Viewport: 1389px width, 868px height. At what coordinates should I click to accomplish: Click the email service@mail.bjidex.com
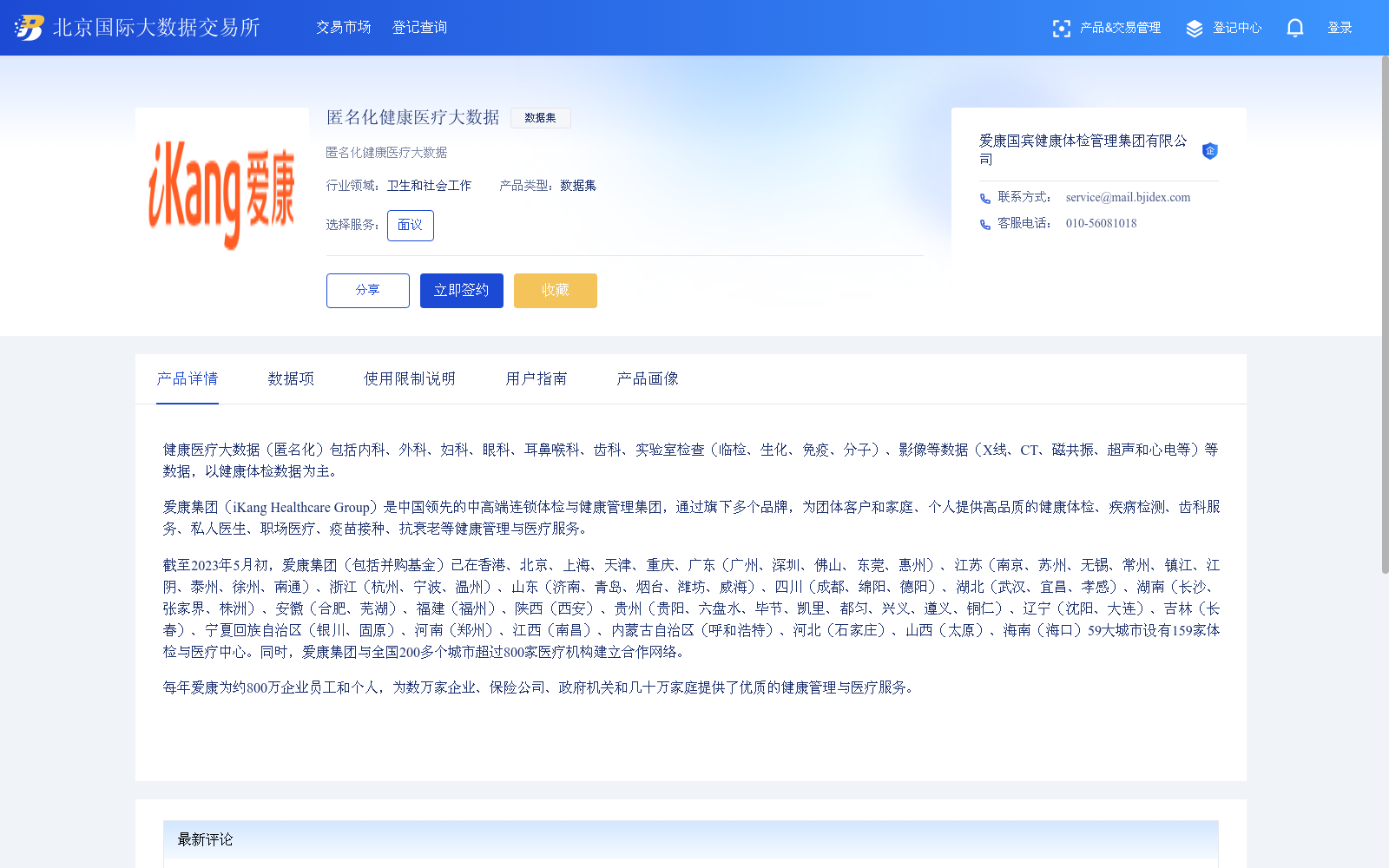[1129, 198]
